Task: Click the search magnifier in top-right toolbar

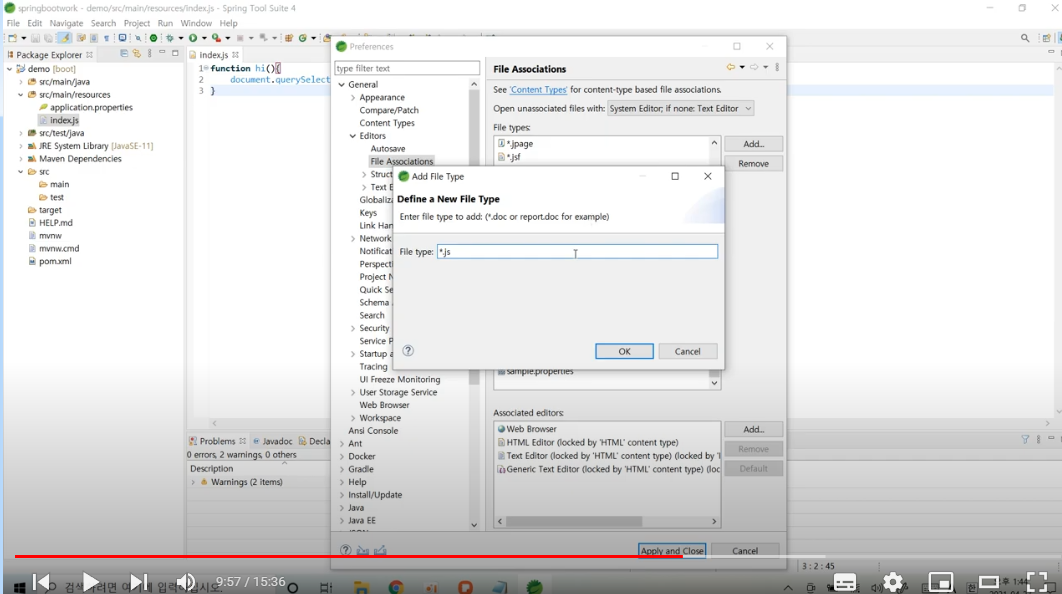Action: coord(1025,39)
